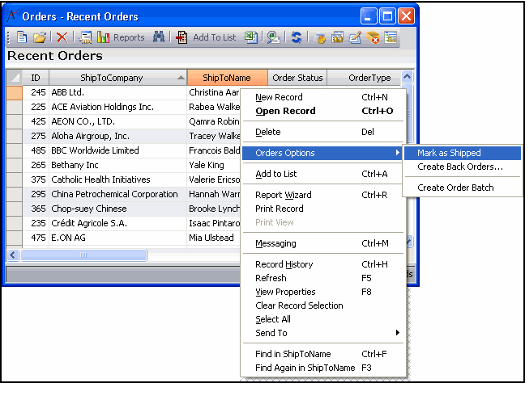Click the Yale King cell

214,165
